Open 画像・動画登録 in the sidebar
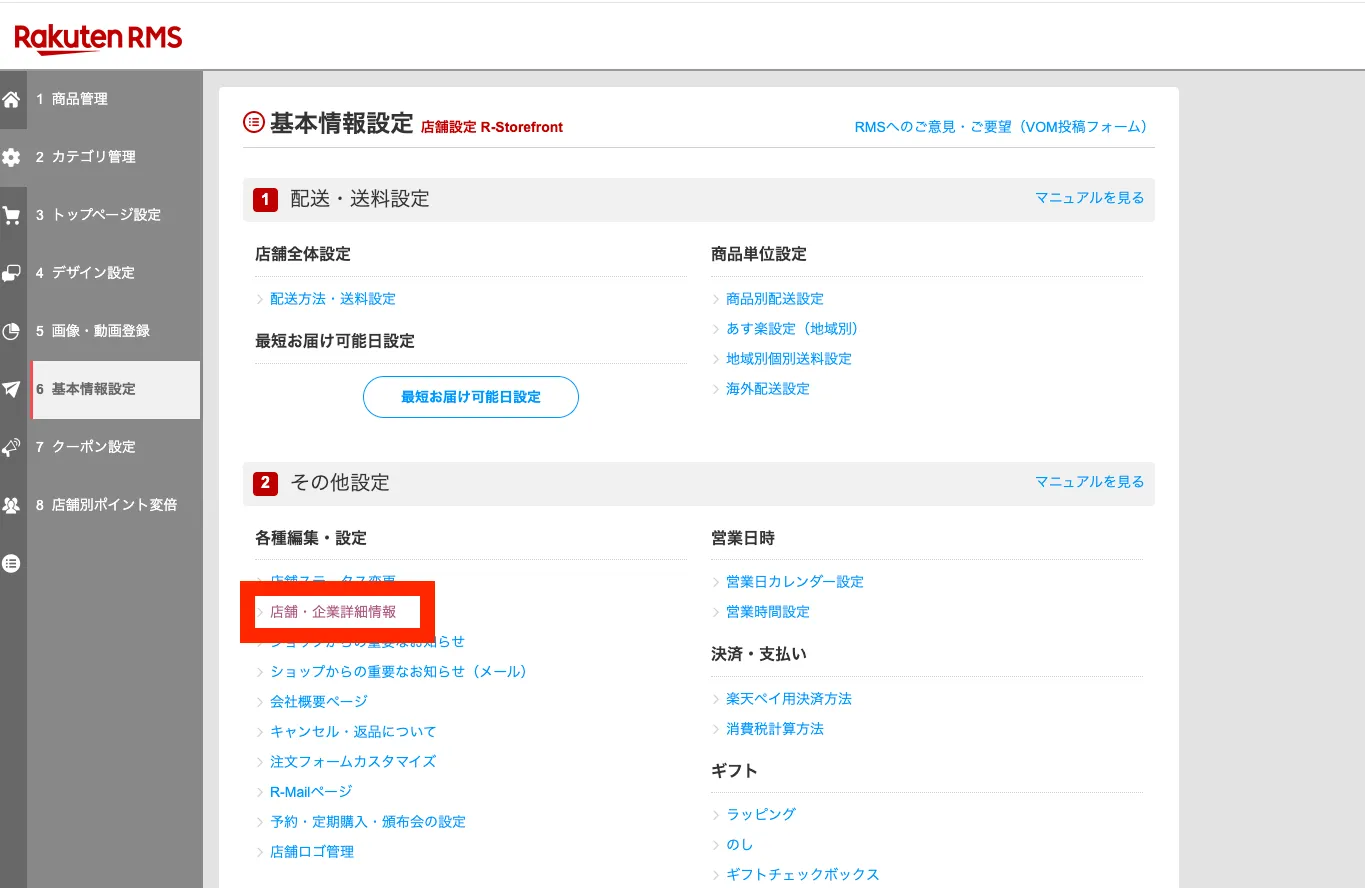This screenshot has height=888, width=1365. [x=114, y=331]
